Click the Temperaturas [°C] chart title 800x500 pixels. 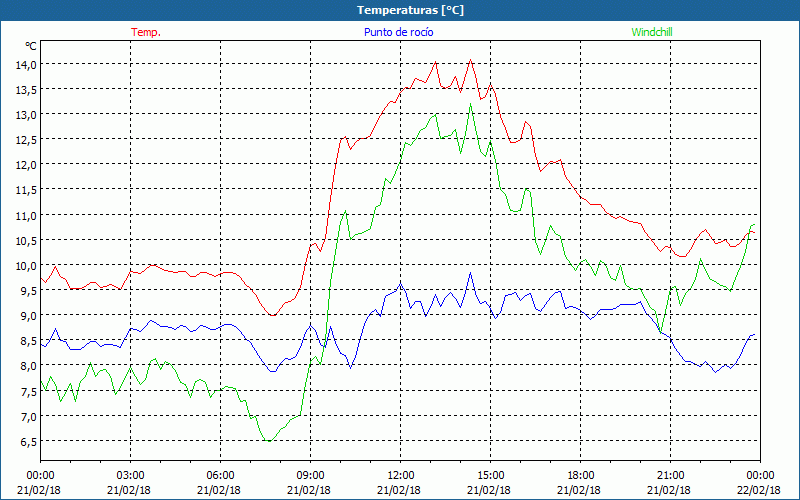pos(410,10)
